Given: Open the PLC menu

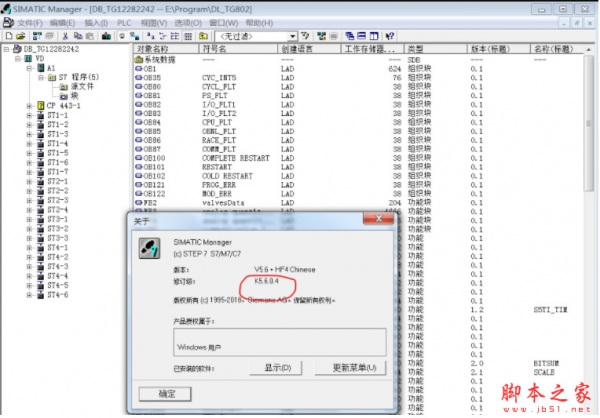Looking at the screenshot, I should pos(124,23).
